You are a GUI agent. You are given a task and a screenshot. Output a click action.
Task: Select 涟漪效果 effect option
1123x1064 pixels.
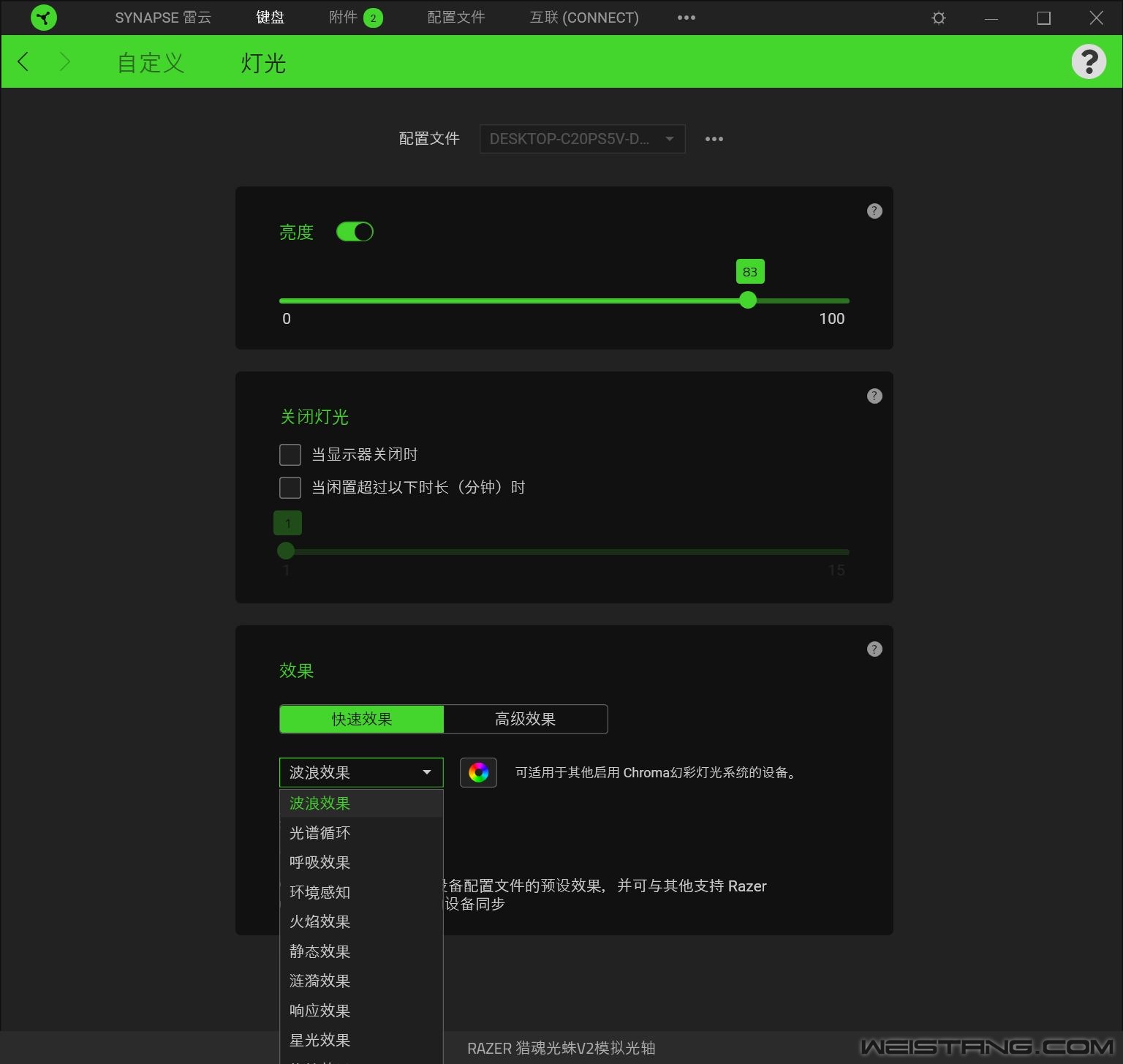point(361,981)
